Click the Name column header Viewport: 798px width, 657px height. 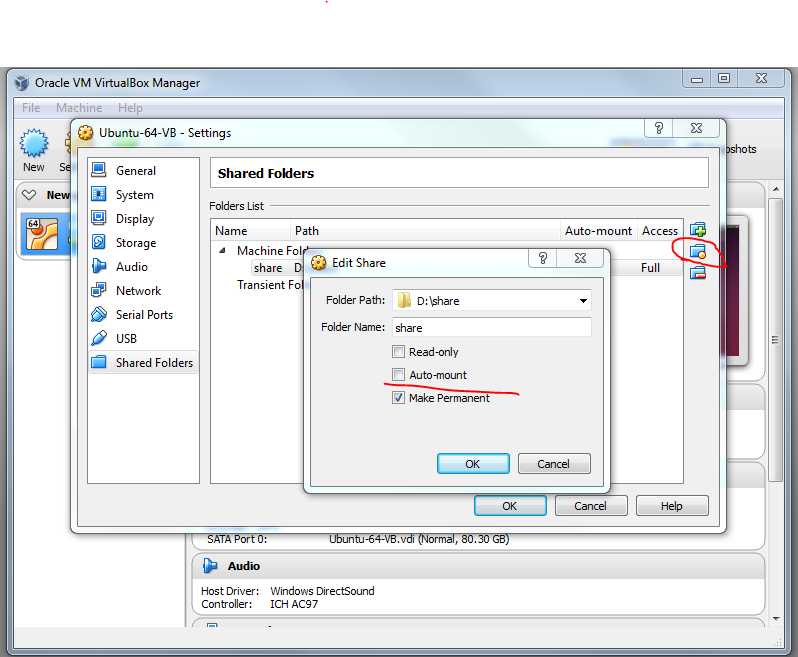(250, 231)
